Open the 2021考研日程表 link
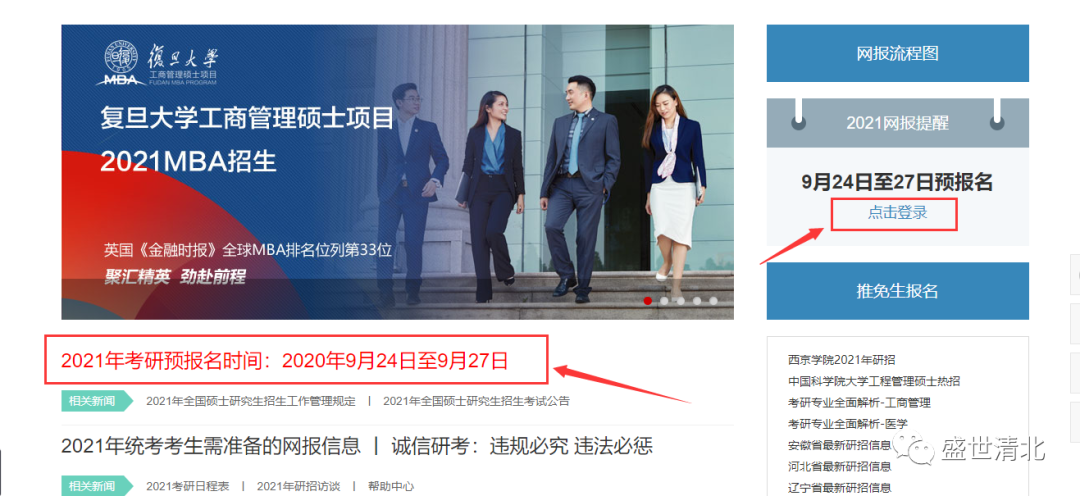The height and width of the screenshot is (496, 1080). click(187, 486)
